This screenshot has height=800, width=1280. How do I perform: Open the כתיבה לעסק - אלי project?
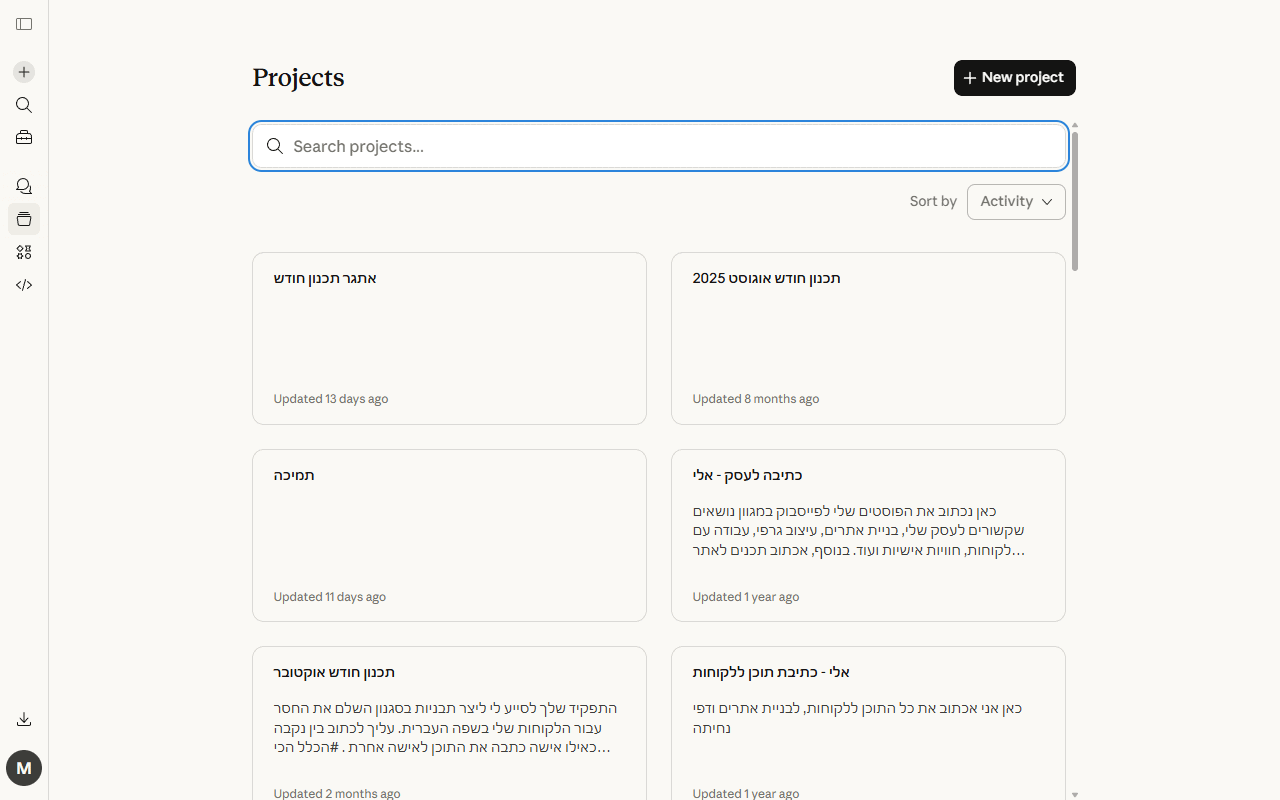pyautogui.click(x=868, y=536)
